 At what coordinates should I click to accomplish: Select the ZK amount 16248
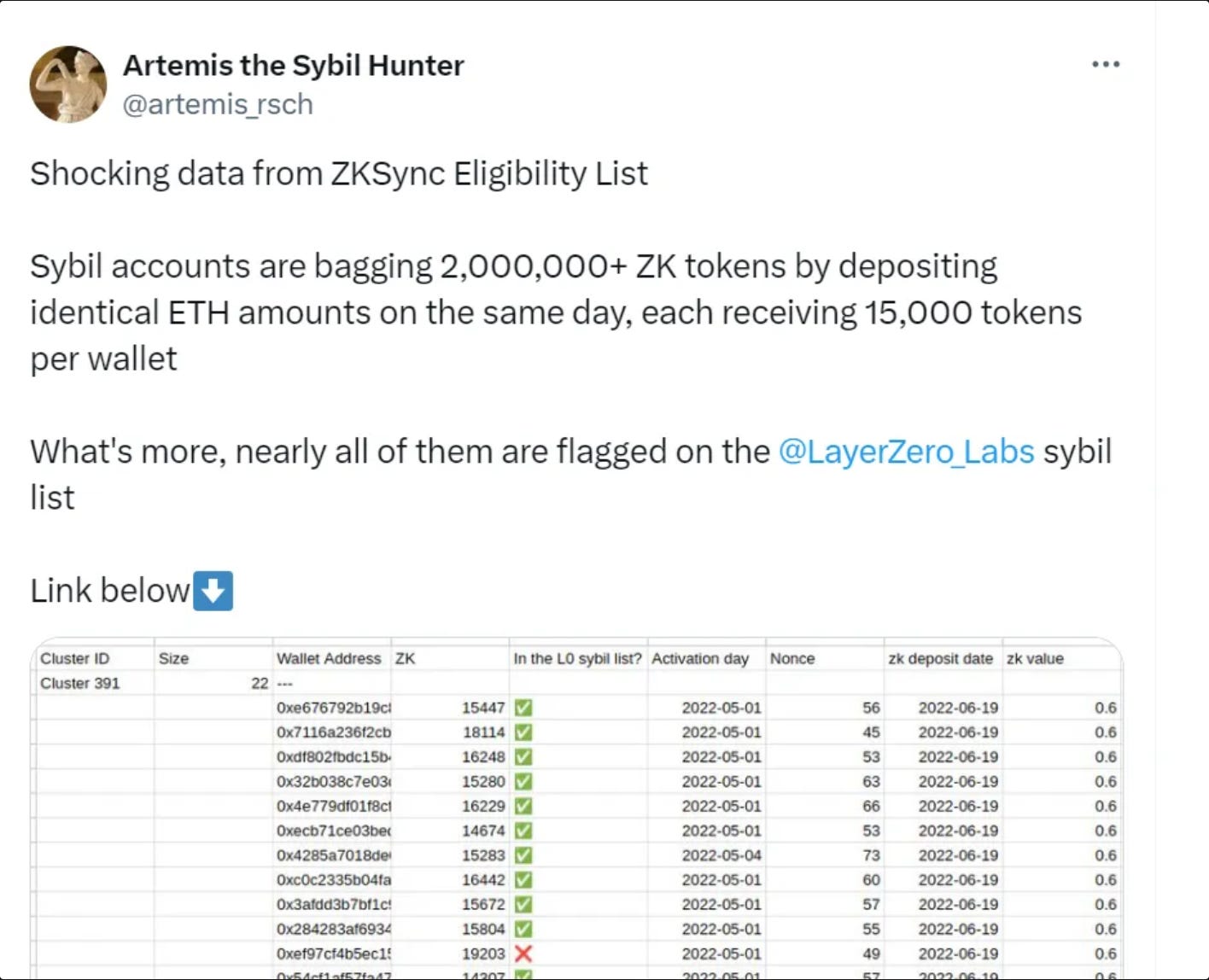483,757
